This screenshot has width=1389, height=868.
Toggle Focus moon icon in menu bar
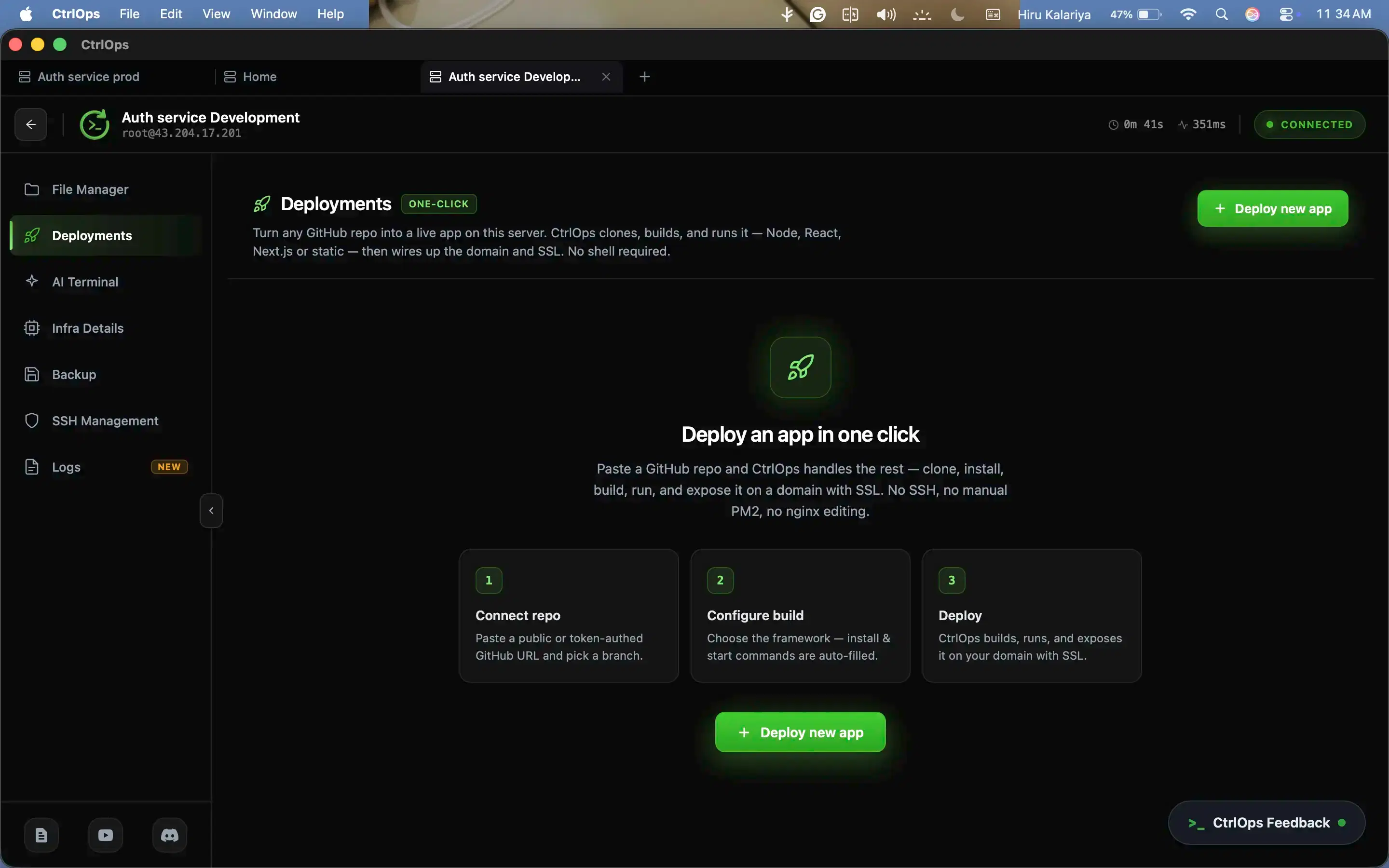[x=957, y=14]
